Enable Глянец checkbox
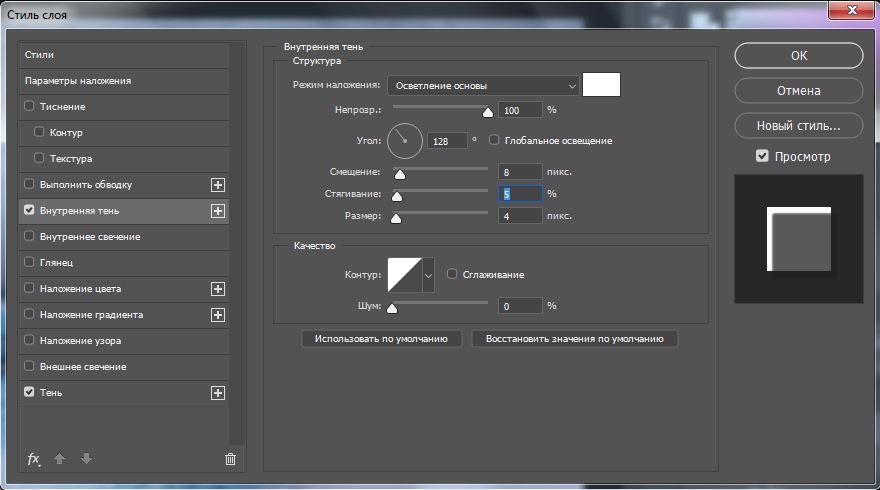The width and height of the screenshot is (880, 490). [29, 262]
